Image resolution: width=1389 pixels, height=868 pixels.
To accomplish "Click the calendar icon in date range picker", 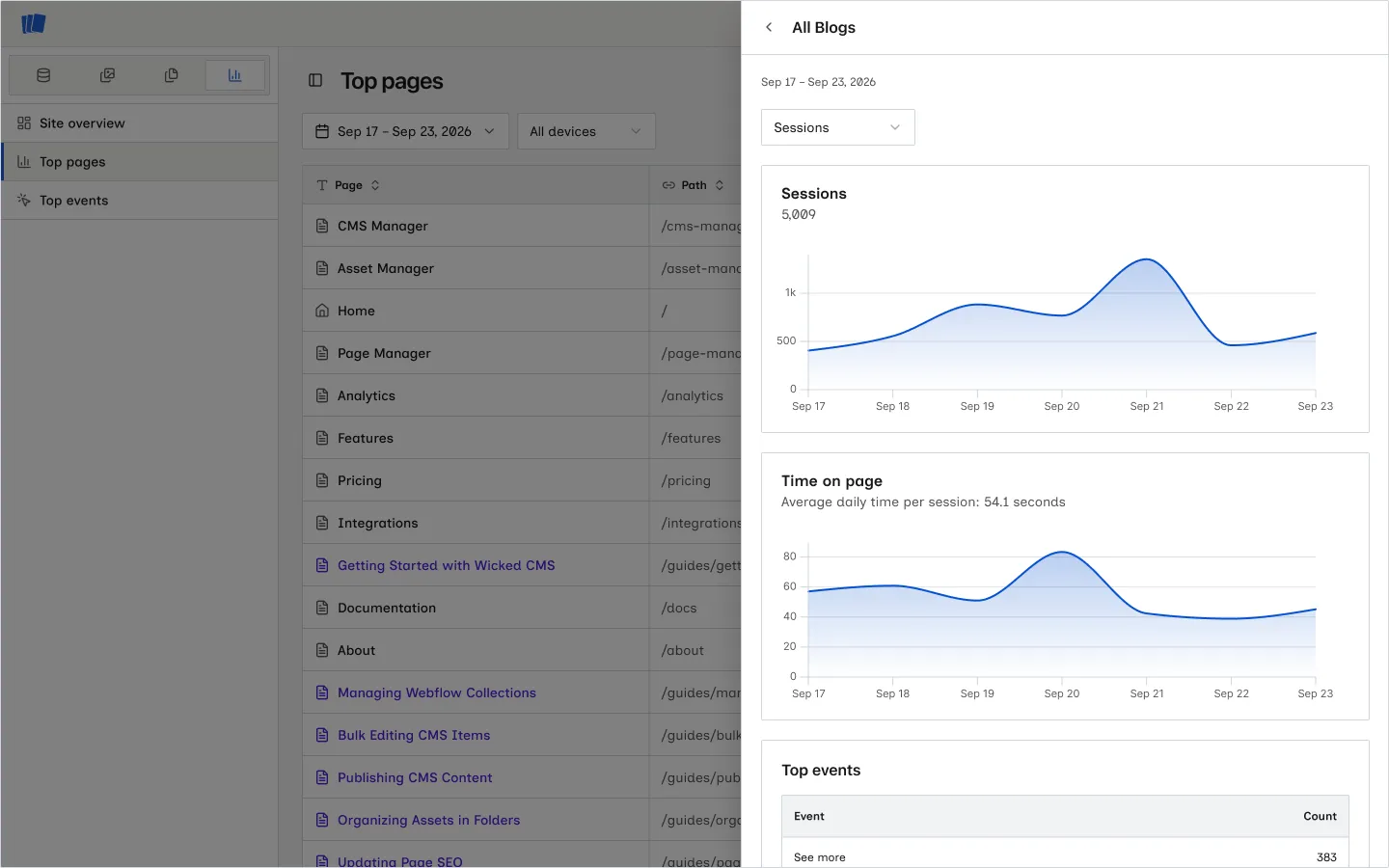I will (x=322, y=131).
